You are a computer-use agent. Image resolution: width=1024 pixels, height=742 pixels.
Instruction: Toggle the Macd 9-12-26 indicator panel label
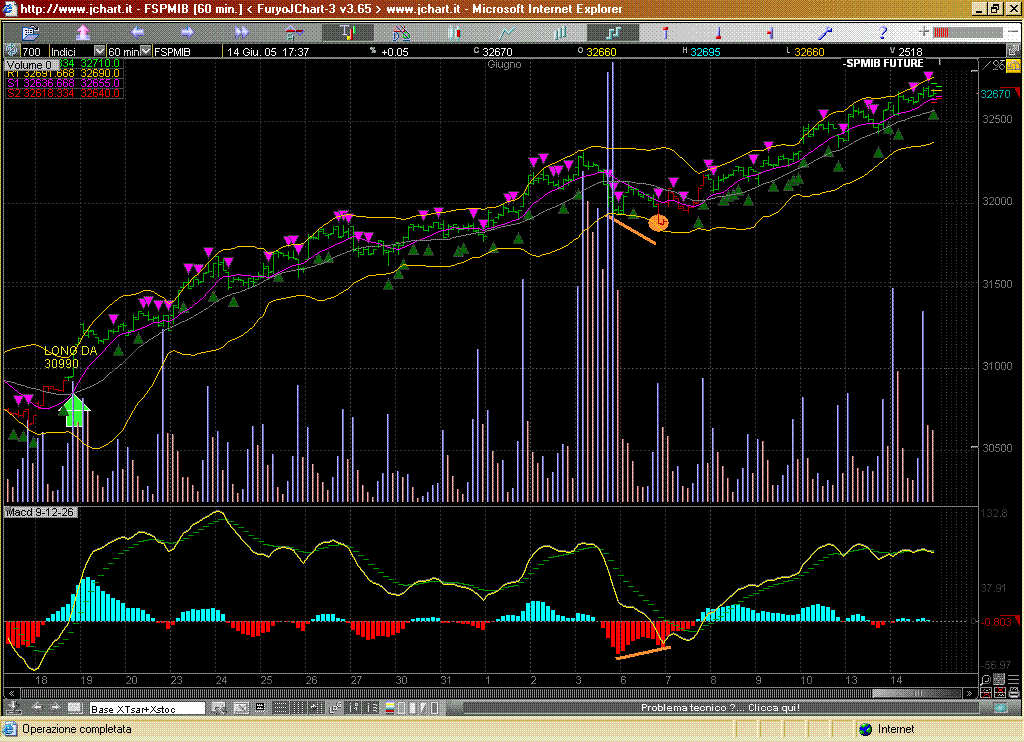pos(40,513)
